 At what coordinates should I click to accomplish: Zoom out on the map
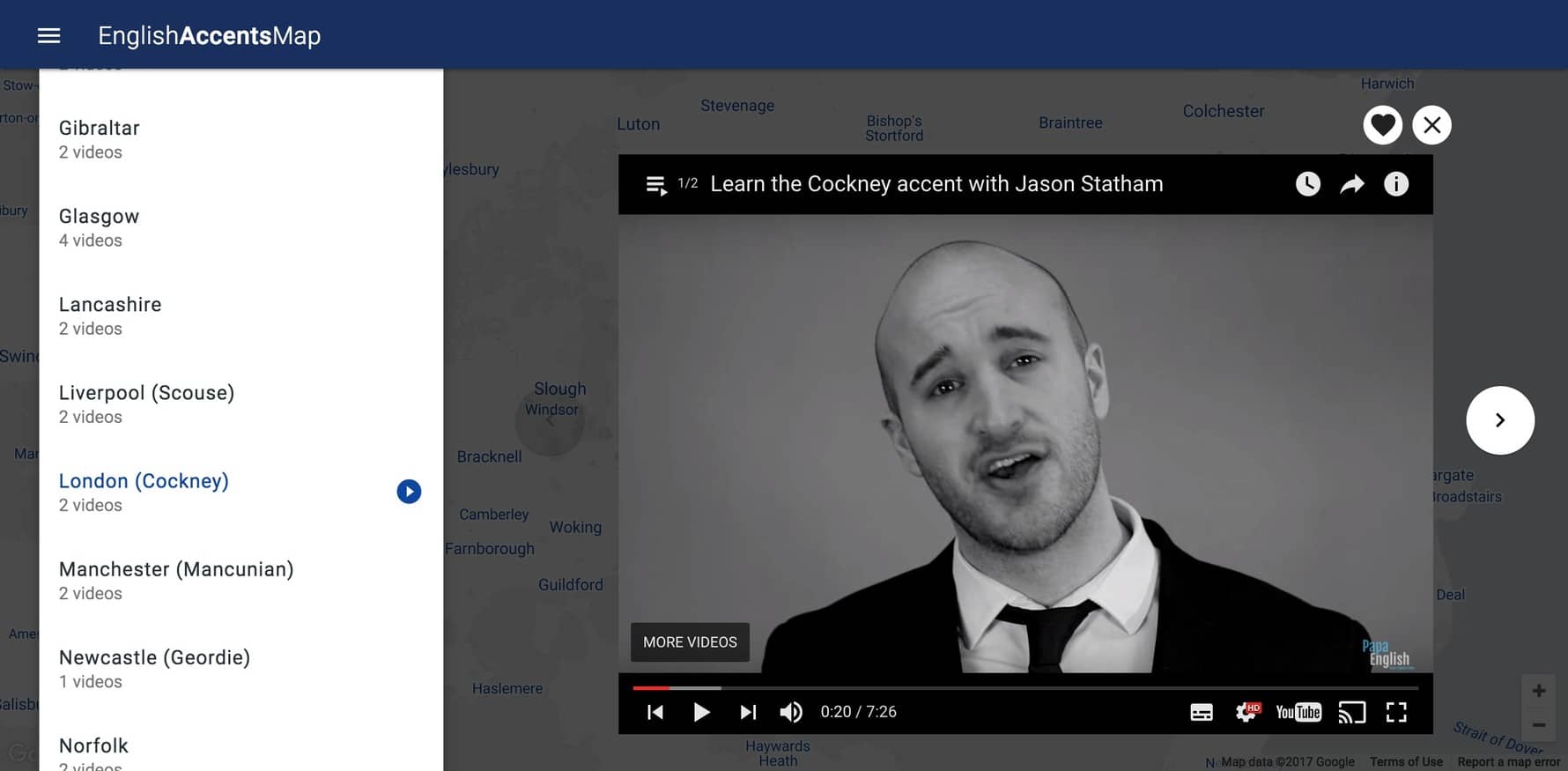(1539, 725)
